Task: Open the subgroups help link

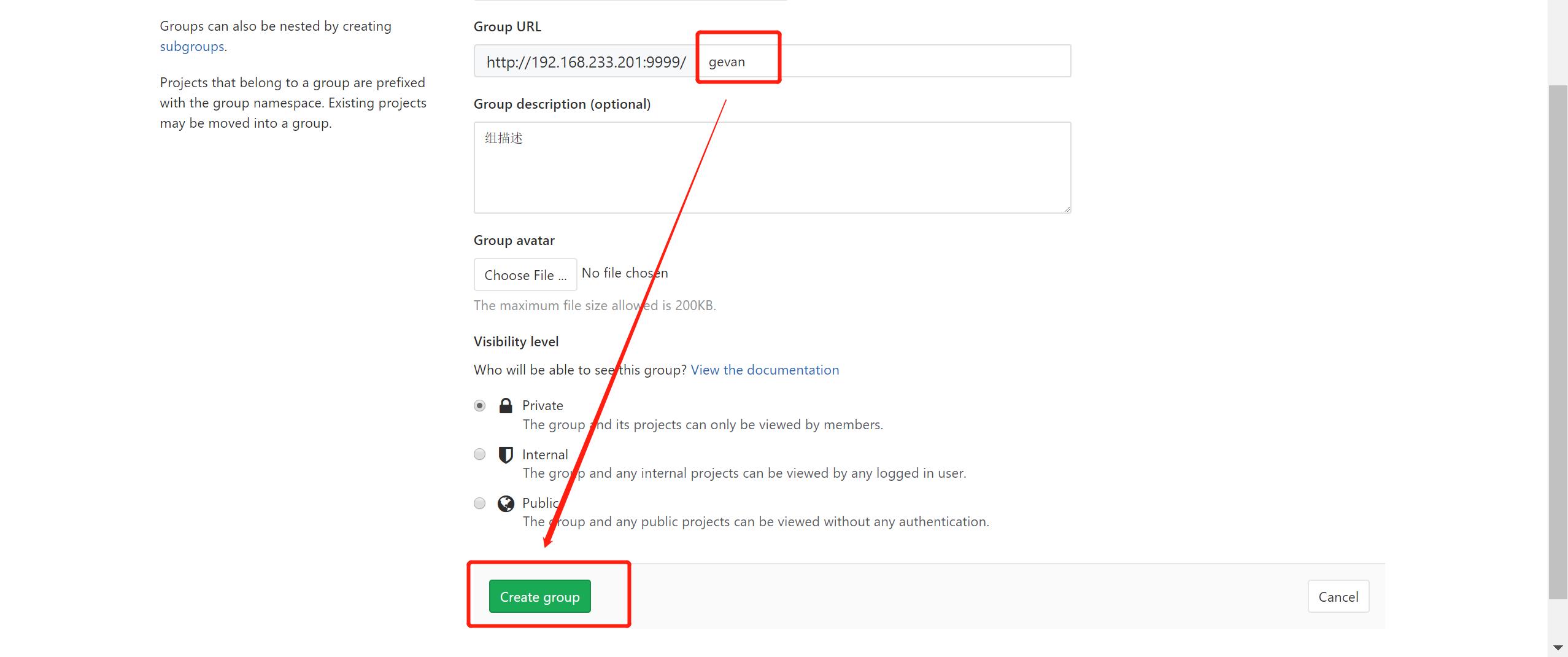Action: pyautogui.click(x=191, y=47)
